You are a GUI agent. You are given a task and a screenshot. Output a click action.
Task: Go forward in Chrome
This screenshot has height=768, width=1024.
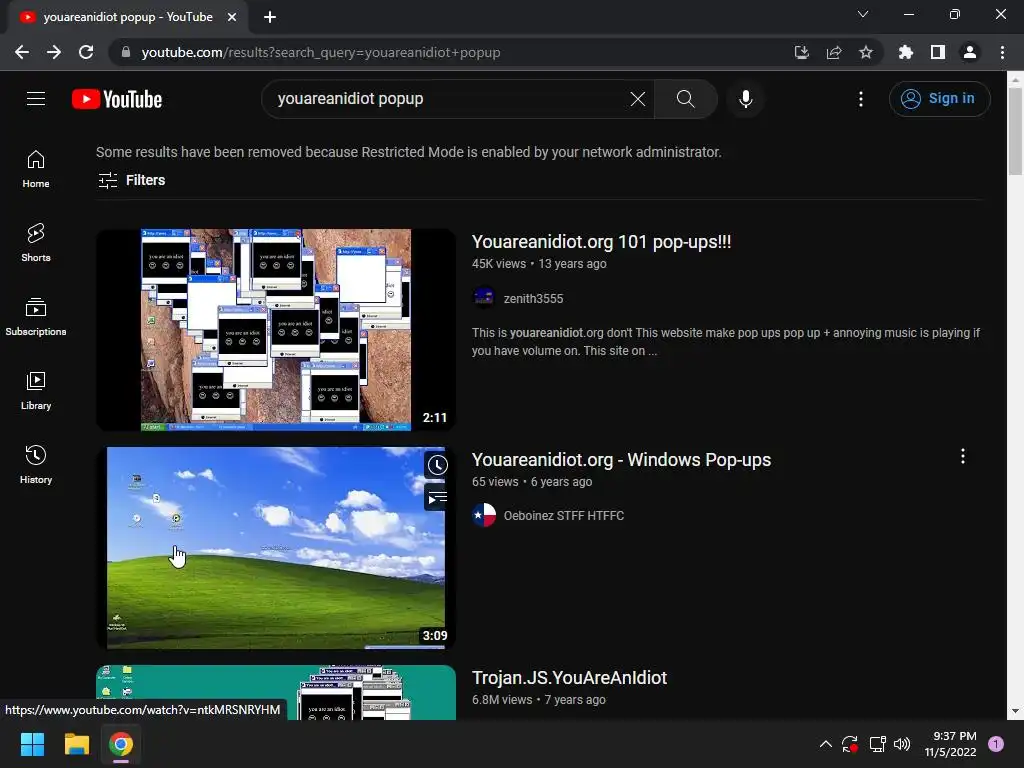click(54, 52)
